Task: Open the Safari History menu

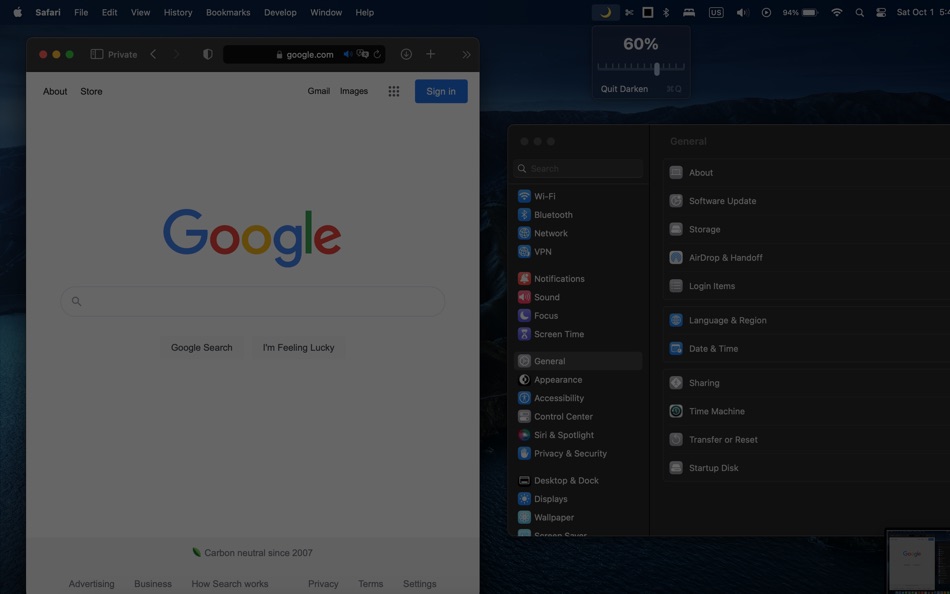Action: 178,12
